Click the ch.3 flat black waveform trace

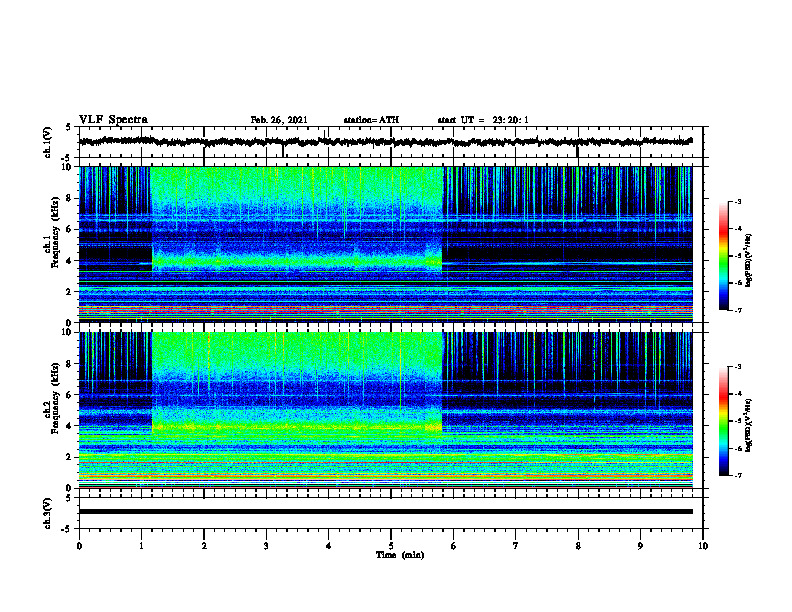pyautogui.click(x=385, y=512)
